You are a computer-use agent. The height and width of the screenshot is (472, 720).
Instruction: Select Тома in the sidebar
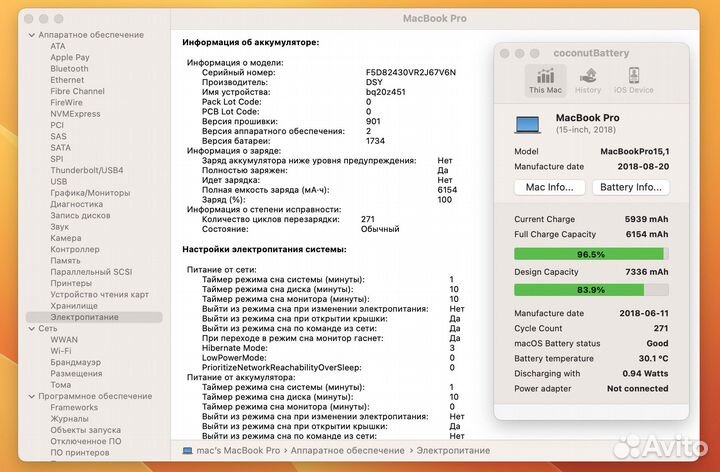coord(61,385)
